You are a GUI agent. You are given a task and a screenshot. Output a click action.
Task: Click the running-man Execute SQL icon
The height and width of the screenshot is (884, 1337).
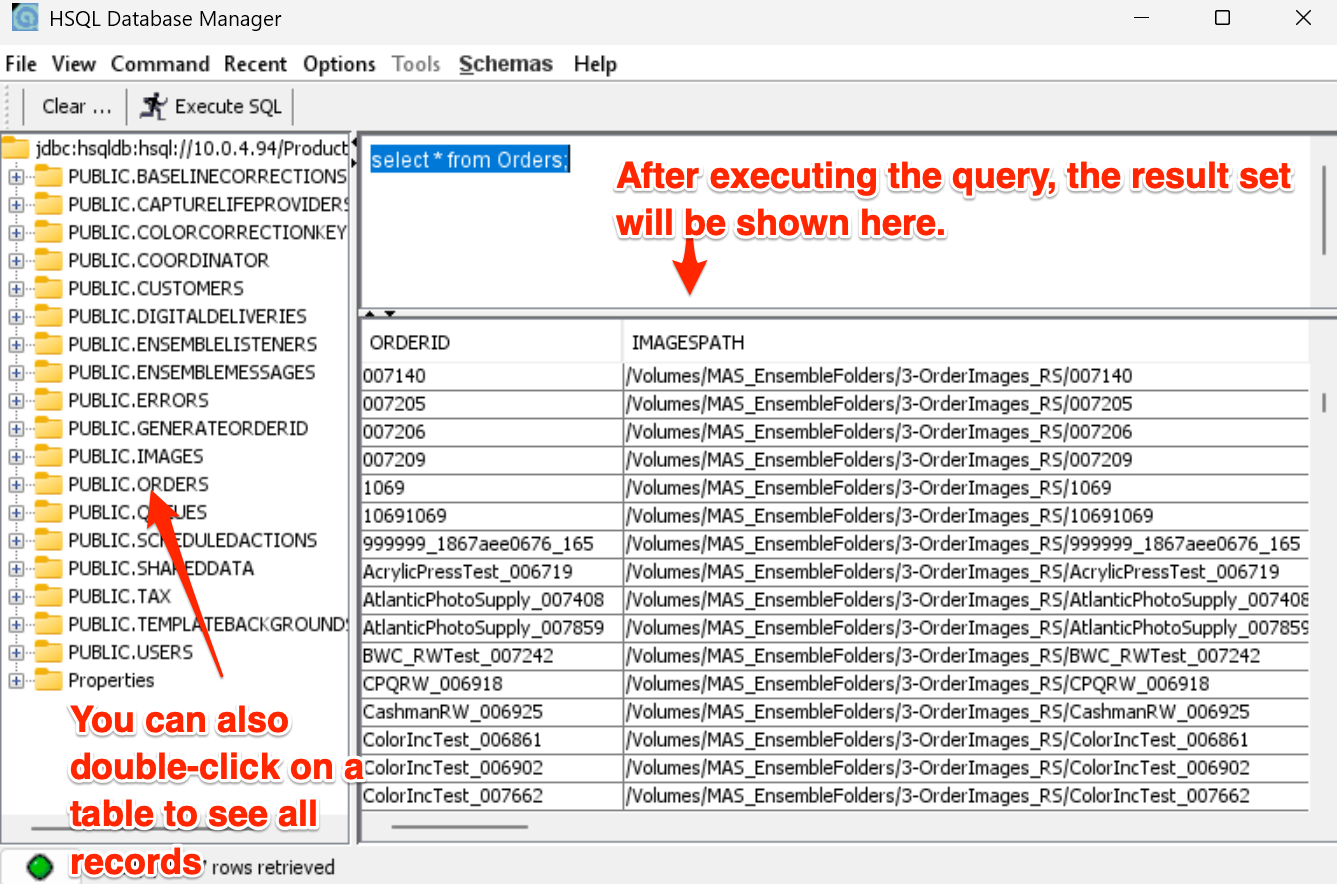point(154,106)
